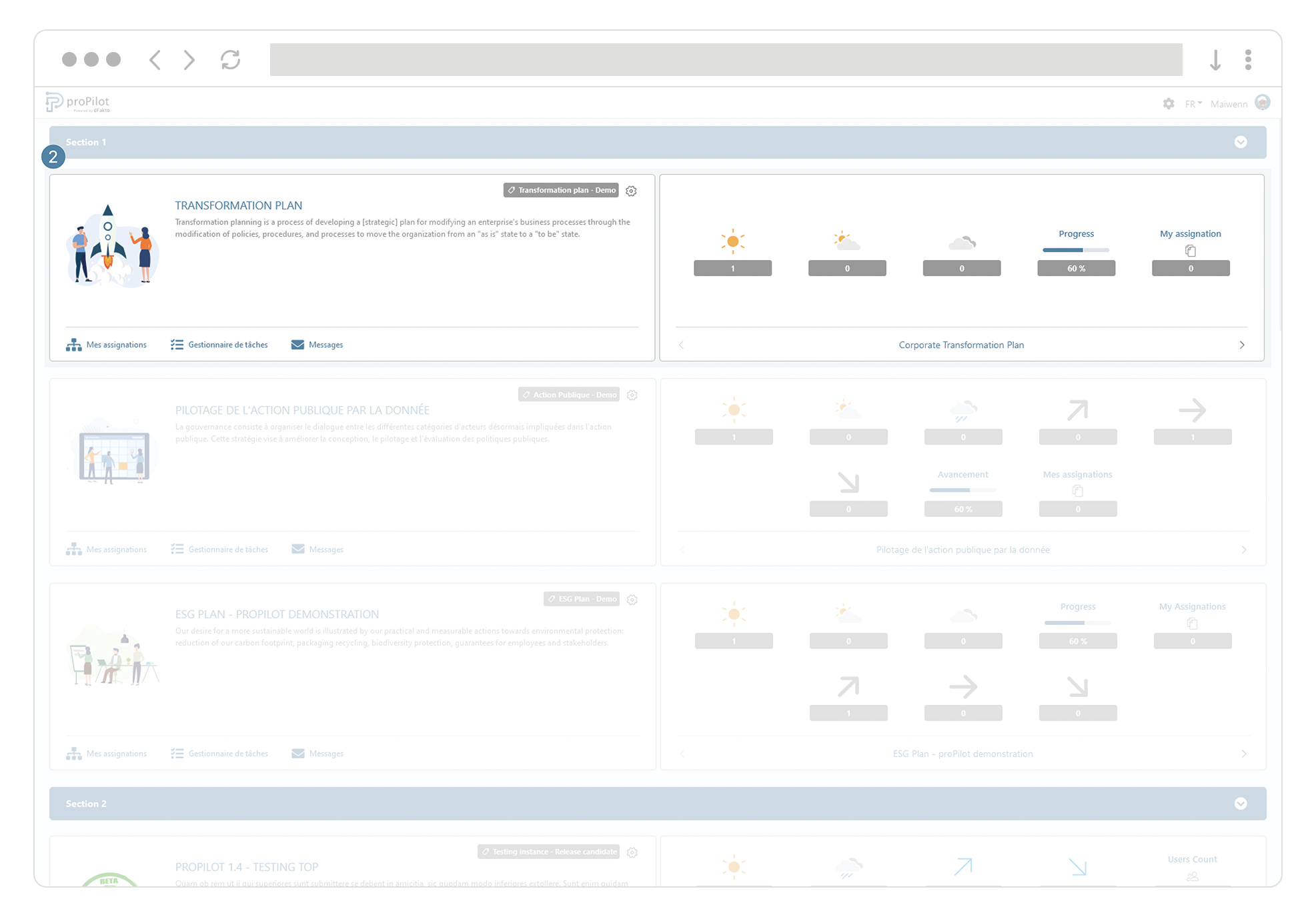Viewport: 1316px width, 923px height.
Task: Click the Maiwenn profile avatar
Action: click(1263, 103)
